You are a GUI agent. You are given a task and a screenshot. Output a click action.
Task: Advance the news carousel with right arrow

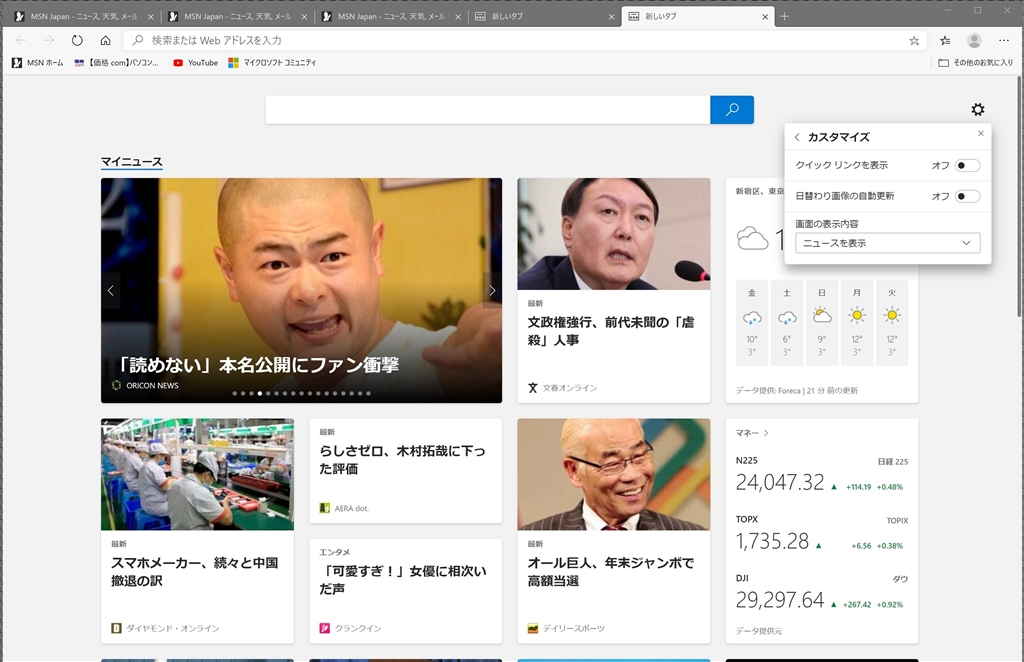(x=491, y=291)
